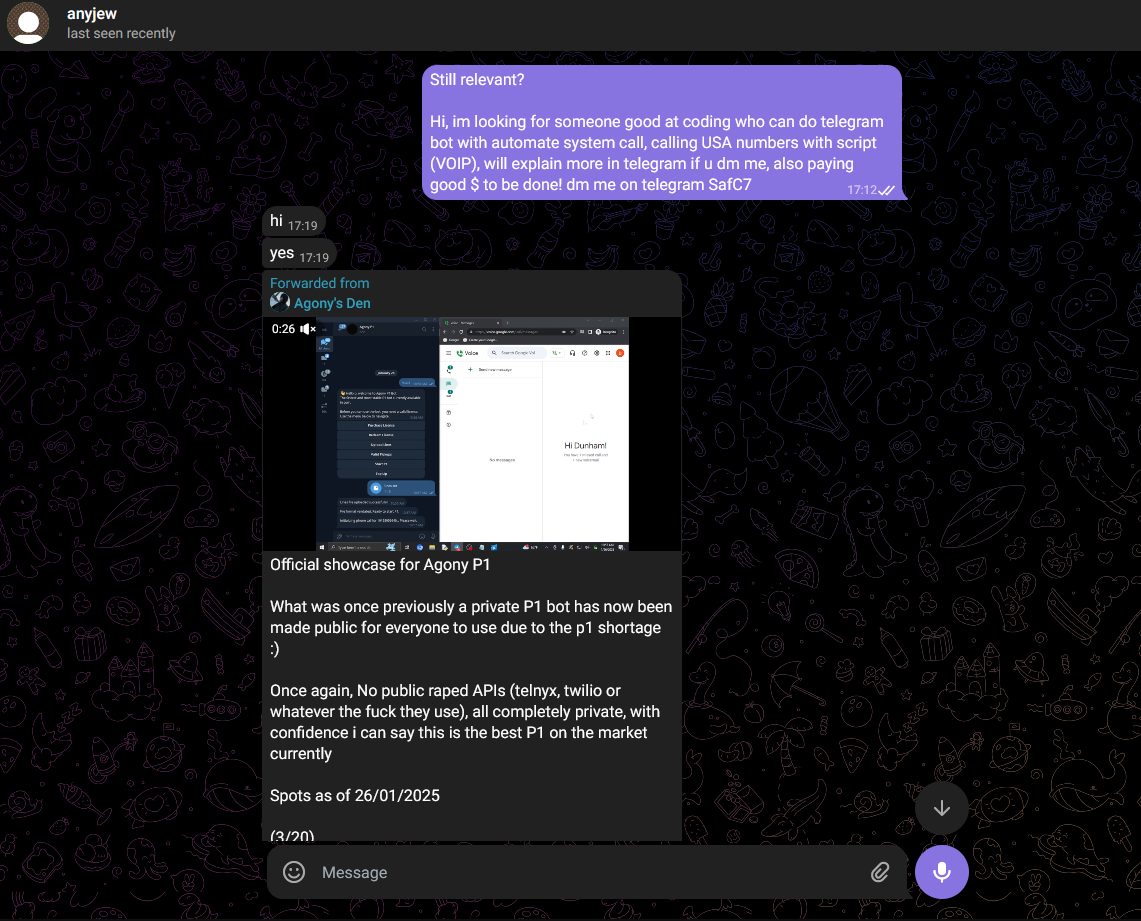This screenshot has width=1141, height=921.
Task: Record a voice message with microphone button
Action: [x=942, y=872]
